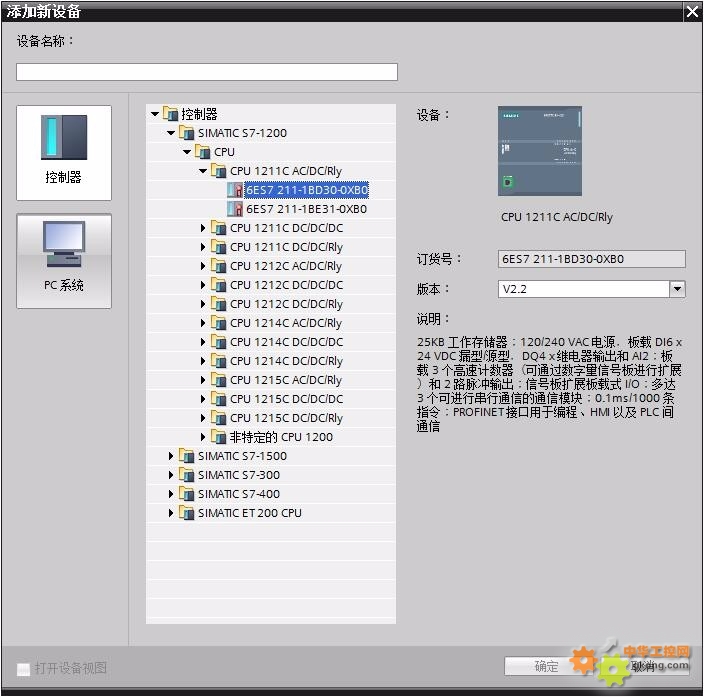Screen dimensions: 704x697
Task: Expand the CPU 1215C AC/DC/Rly node
Action: pyautogui.click(x=203, y=380)
